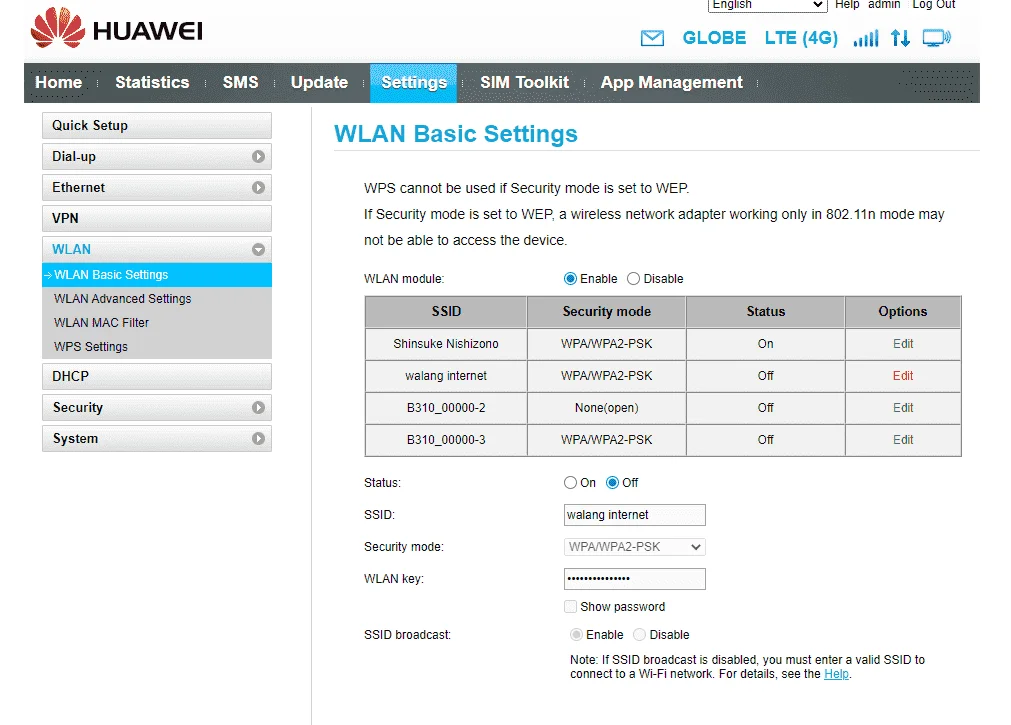Click the Shinsuke Nishizono SSID cell
1011x725 pixels.
click(x=446, y=344)
